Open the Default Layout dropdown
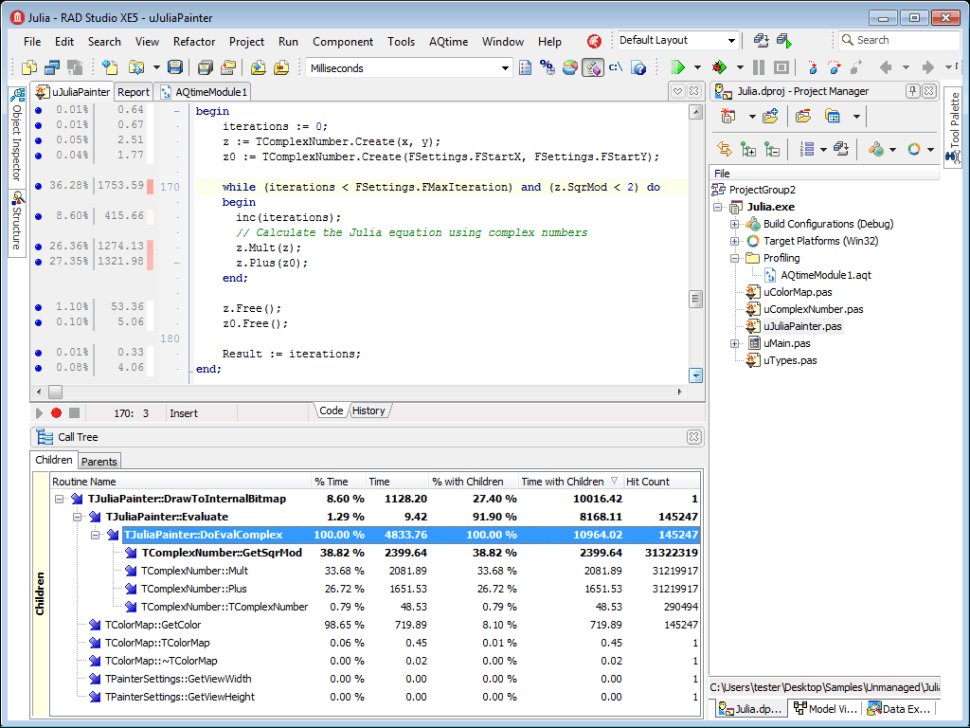Screen dimensions: 970x728 (731, 41)
